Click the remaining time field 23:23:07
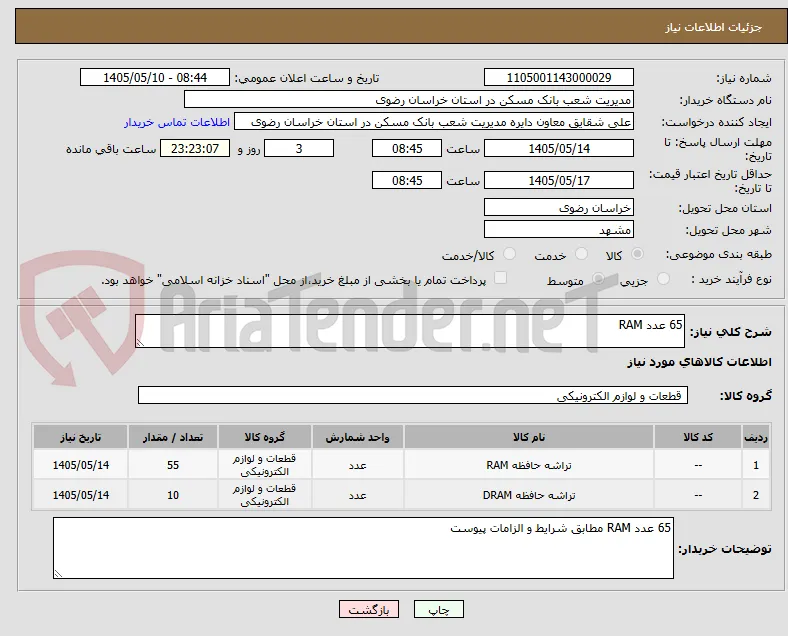 195,148
